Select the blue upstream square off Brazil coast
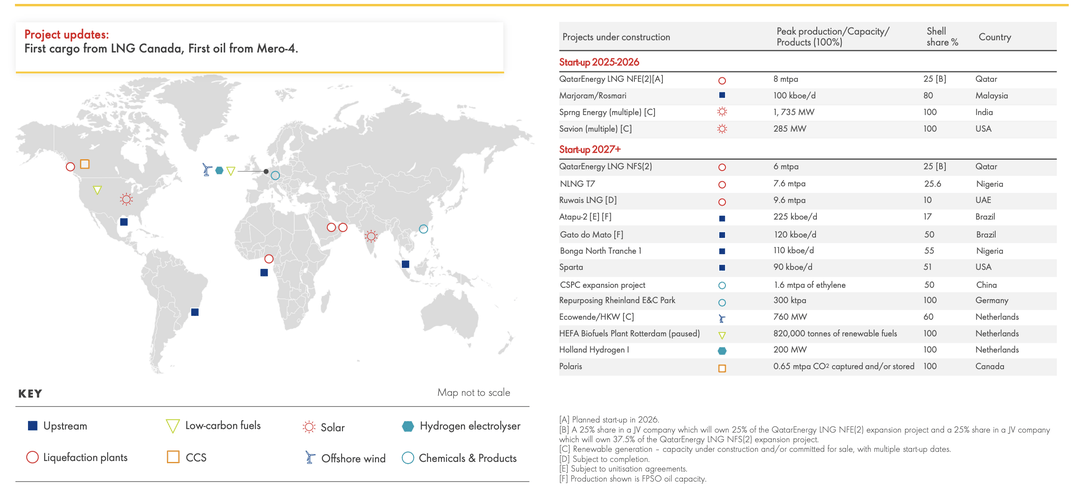1080x489 pixels. click(195, 312)
